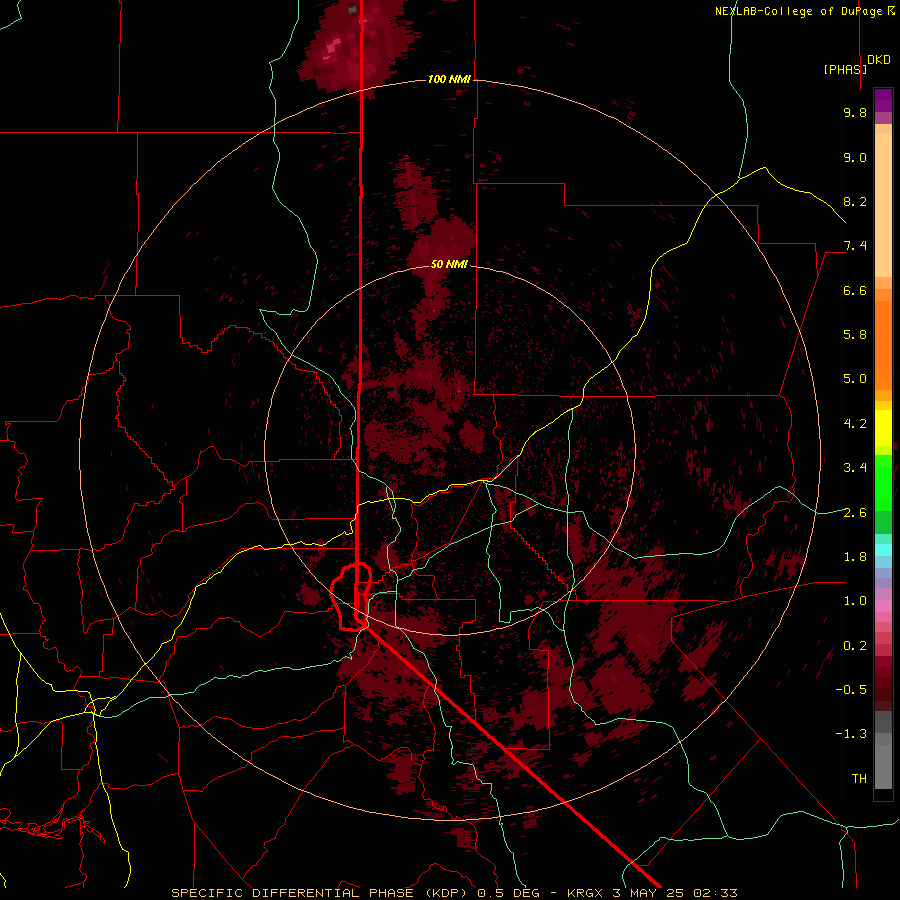
Task: Click the [PHAS] label above color scale
Action: 845,69
